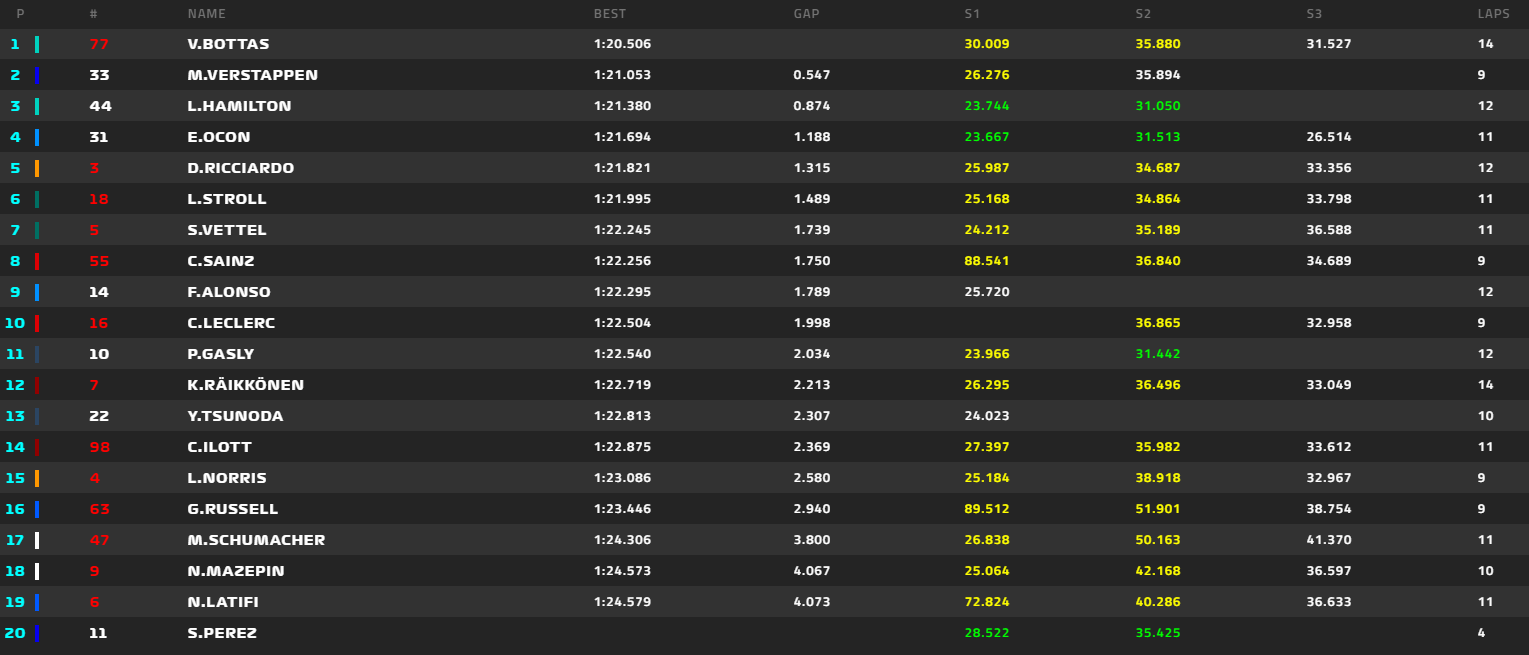
Task: Click Bottas's best lap time 1:20.506
Action: [622, 44]
